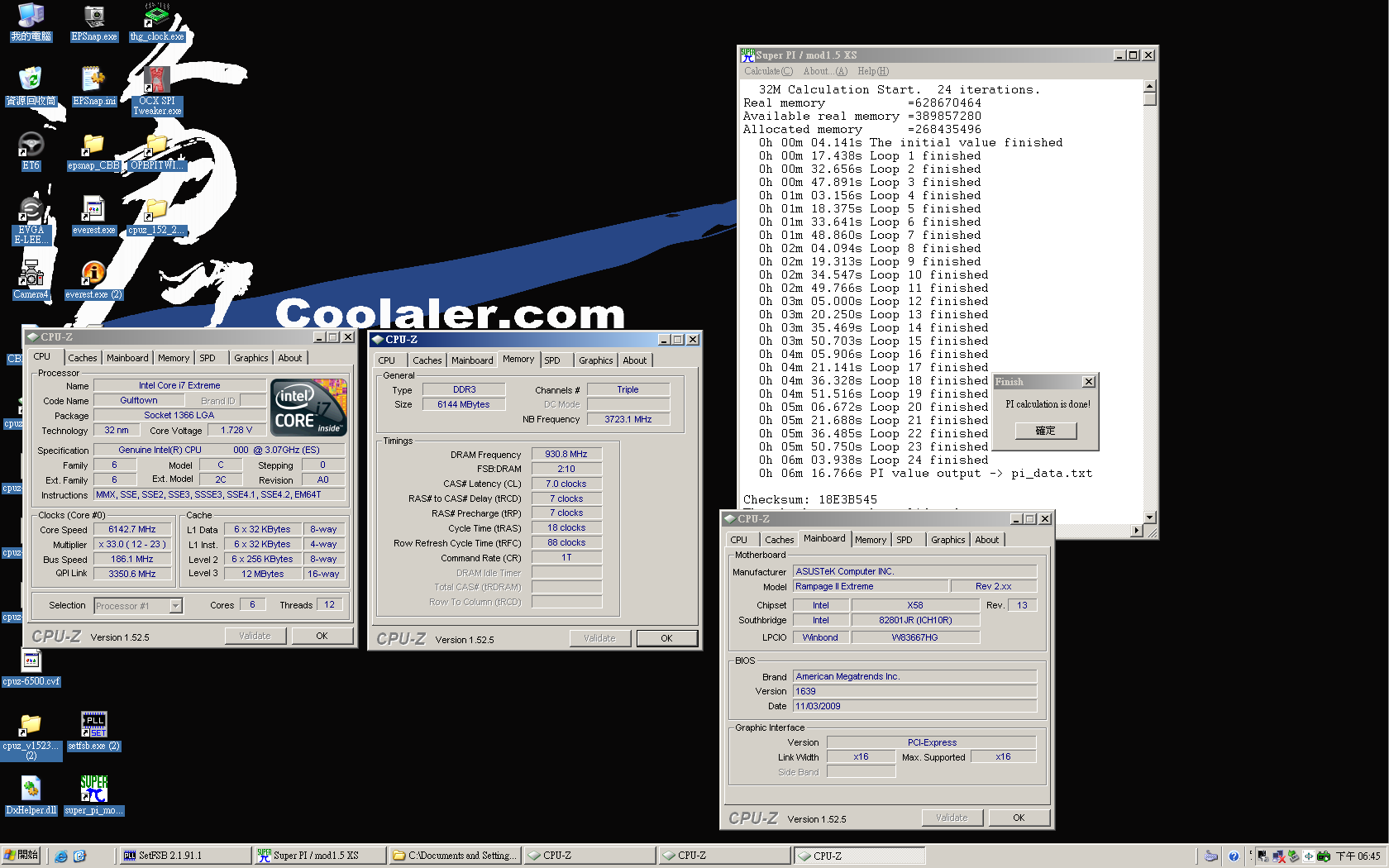This screenshot has height=868, width=1389.
Task: Open epsnap_CBB folder icon
Action: coord(93,151)
